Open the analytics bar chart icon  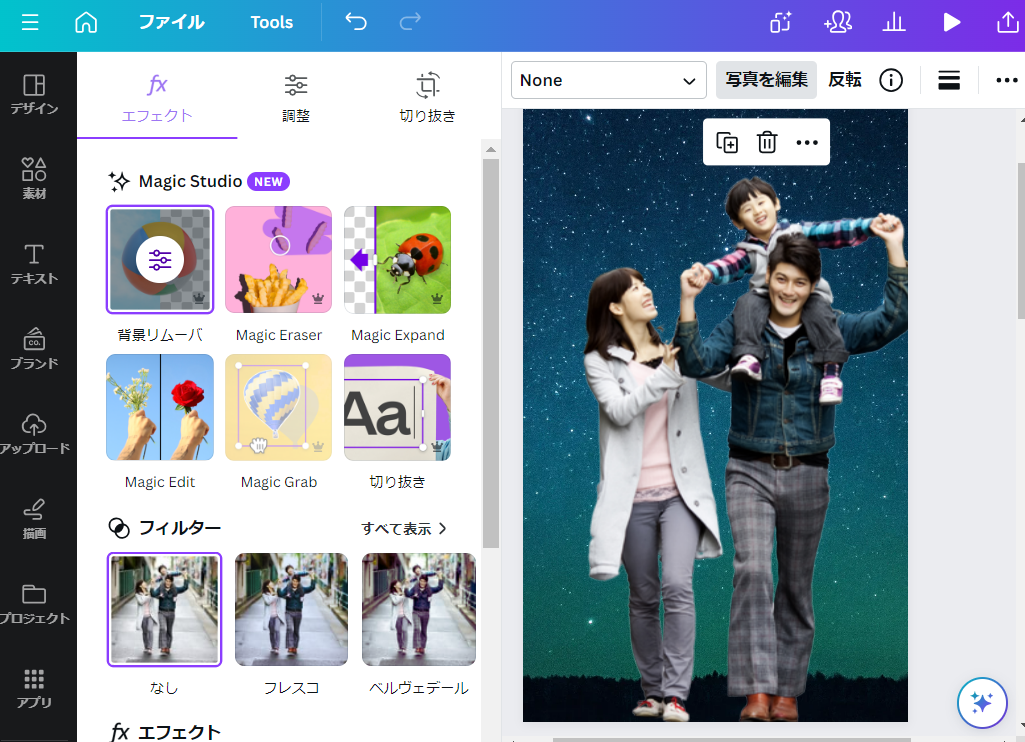tap(894, 22)
